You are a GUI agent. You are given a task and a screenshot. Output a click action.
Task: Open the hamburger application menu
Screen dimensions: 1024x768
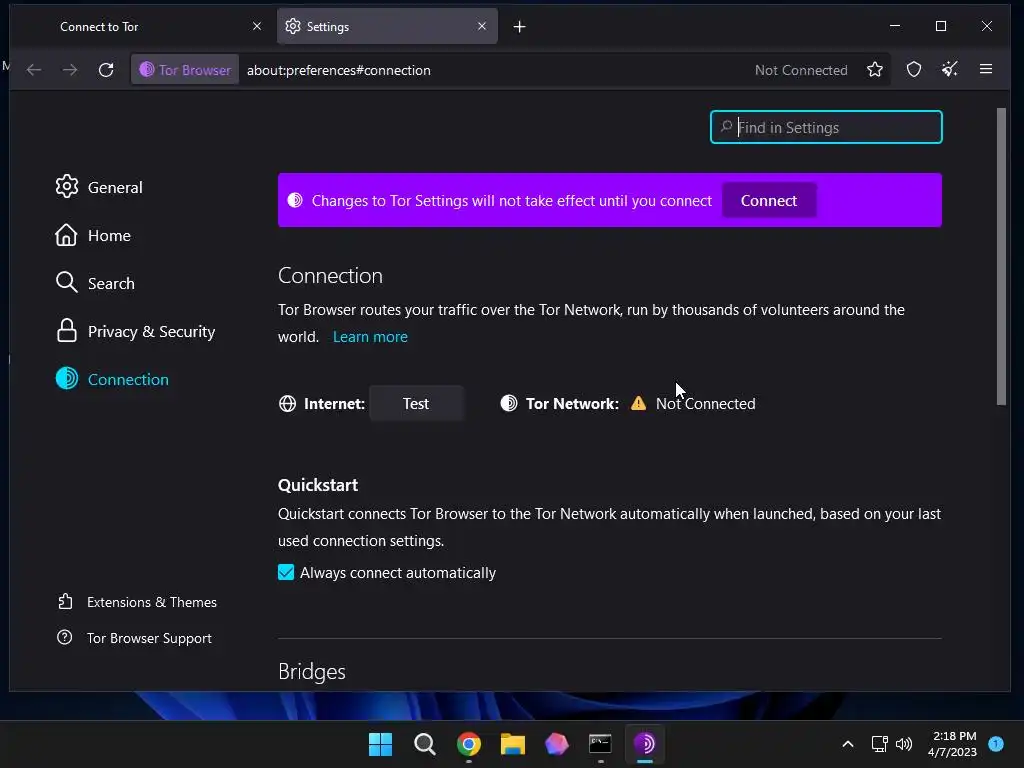pyautogui.click(x=985, y=69)
